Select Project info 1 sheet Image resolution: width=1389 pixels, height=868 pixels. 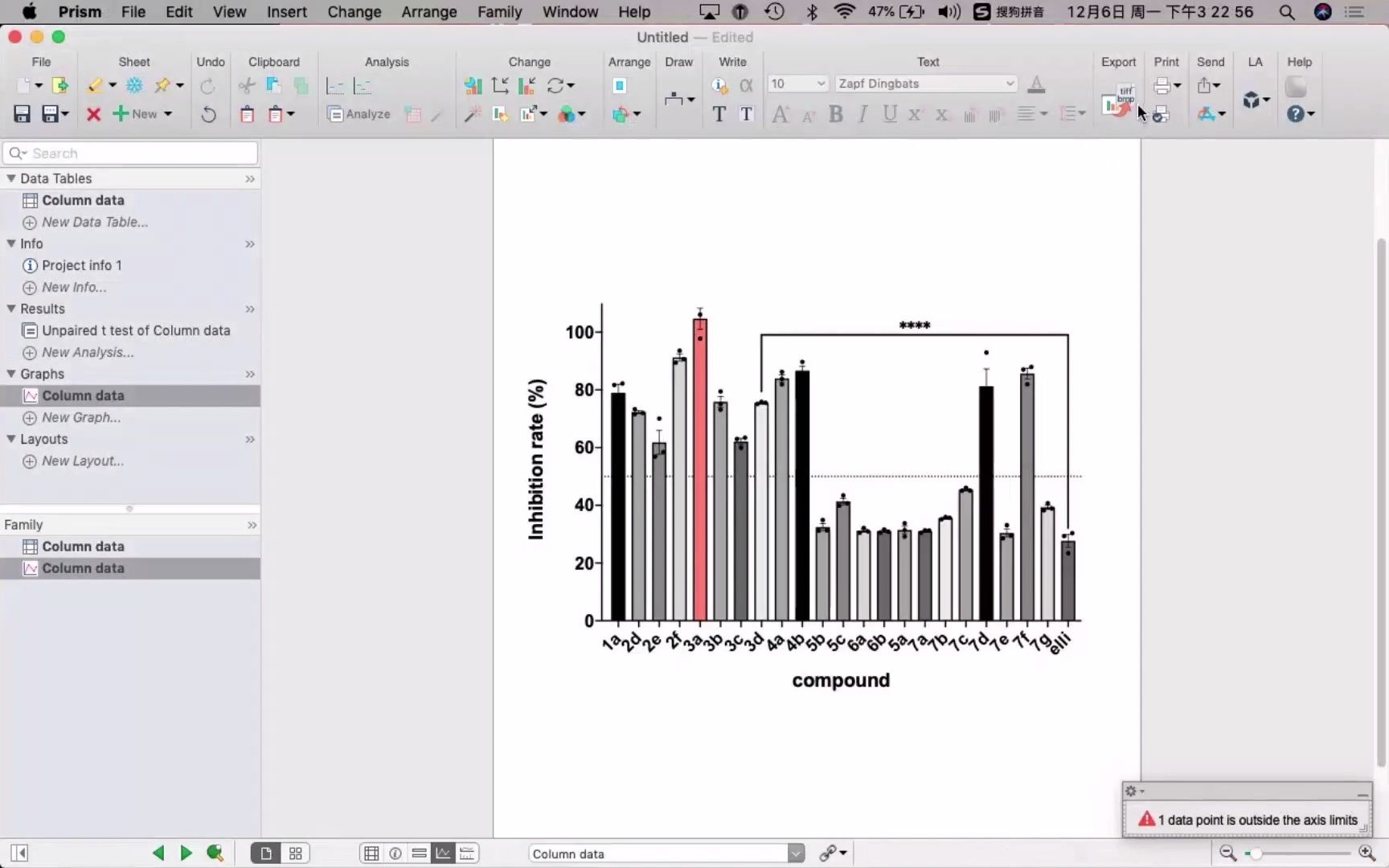[82, 265]
